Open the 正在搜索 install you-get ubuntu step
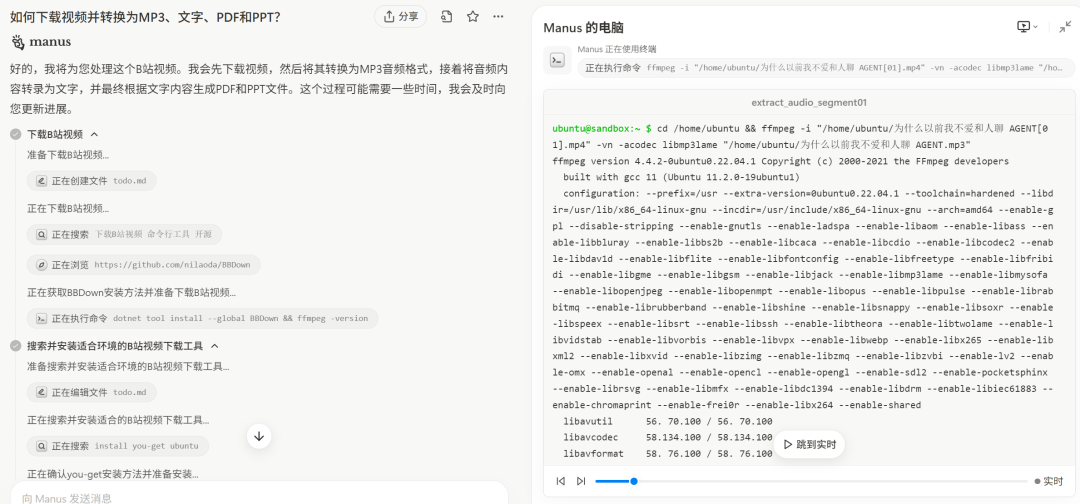This screenshot has width=1080, height=504. coord(118,446)
